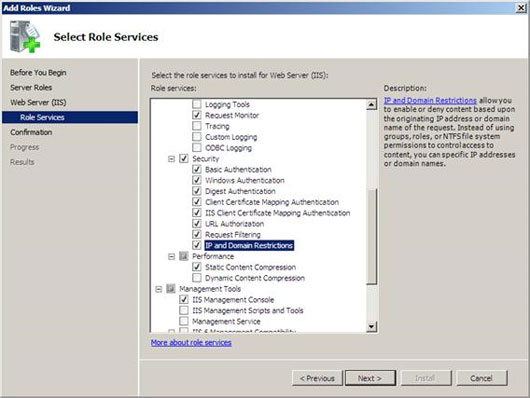530x398 pixels.
Task: Collapse the Management Tools tree node
Action: point(159,289)
